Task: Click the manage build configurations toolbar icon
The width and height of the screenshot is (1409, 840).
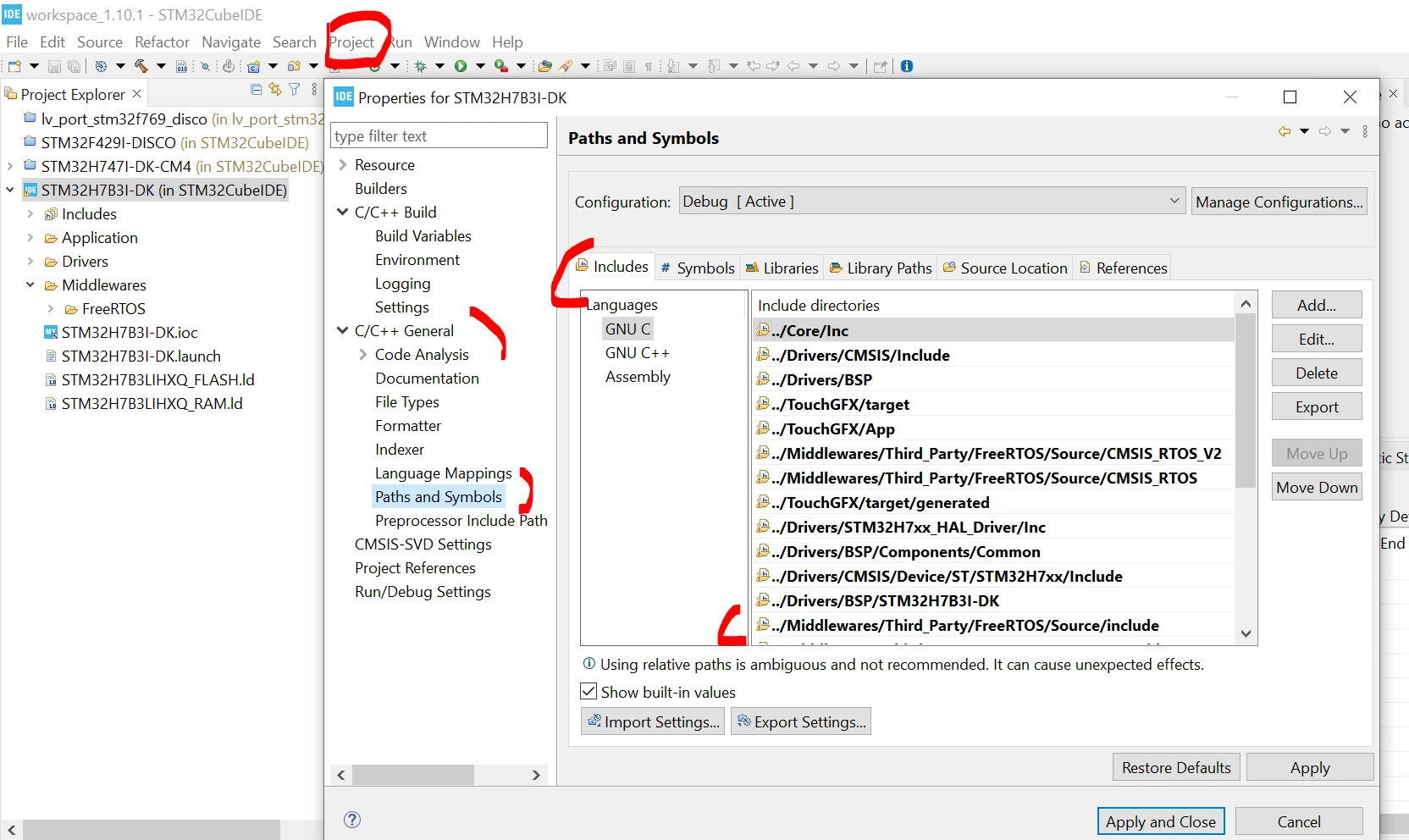Action: (101, 66)
